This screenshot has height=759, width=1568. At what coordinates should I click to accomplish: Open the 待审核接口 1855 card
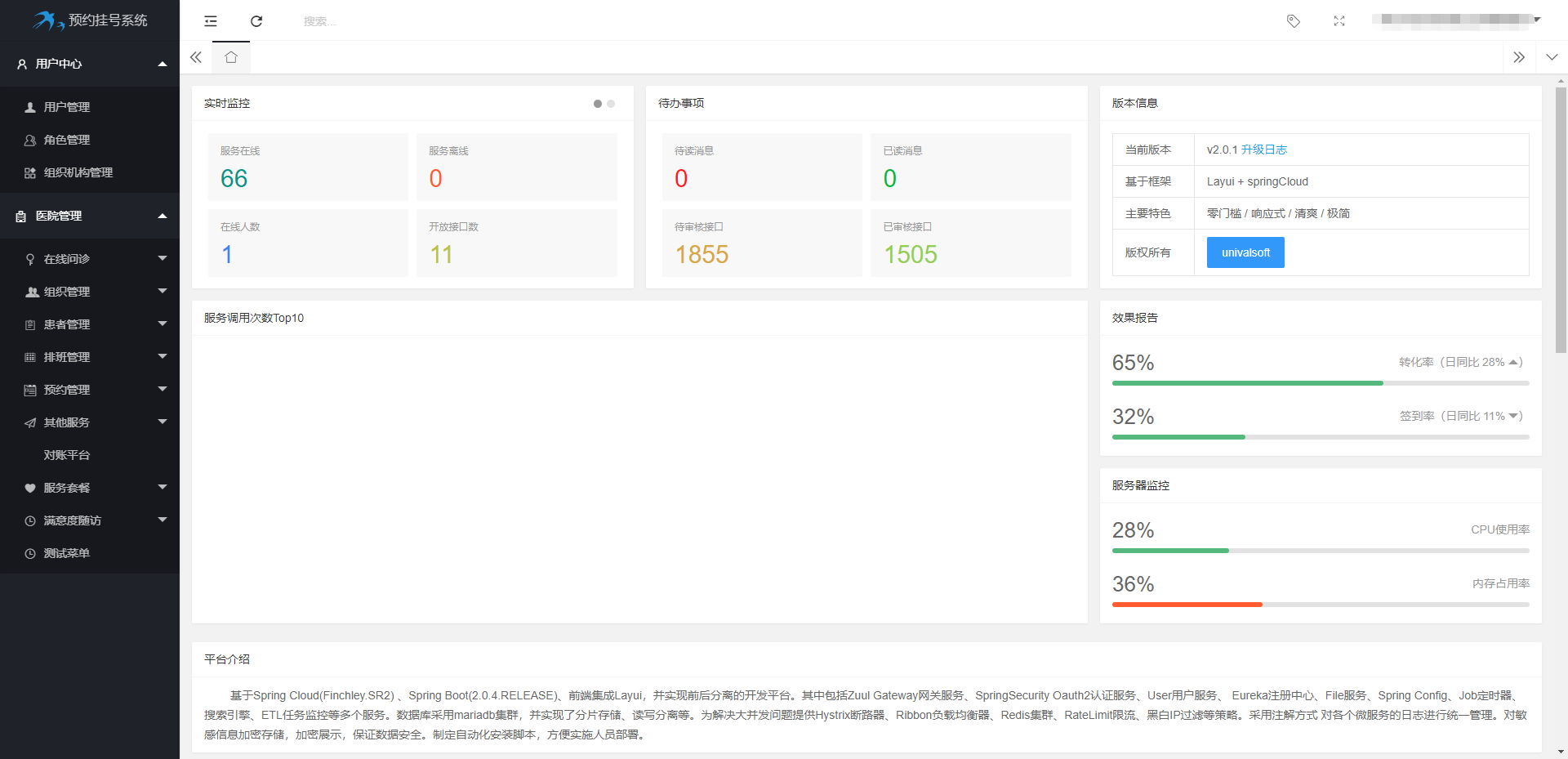click(x=762, y=243)
